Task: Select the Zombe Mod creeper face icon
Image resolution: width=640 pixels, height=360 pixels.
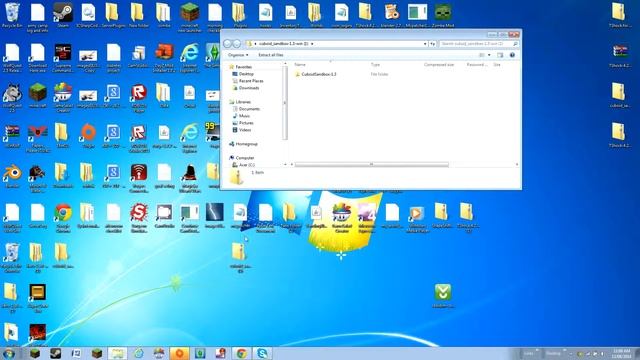Action: [443, 15]
